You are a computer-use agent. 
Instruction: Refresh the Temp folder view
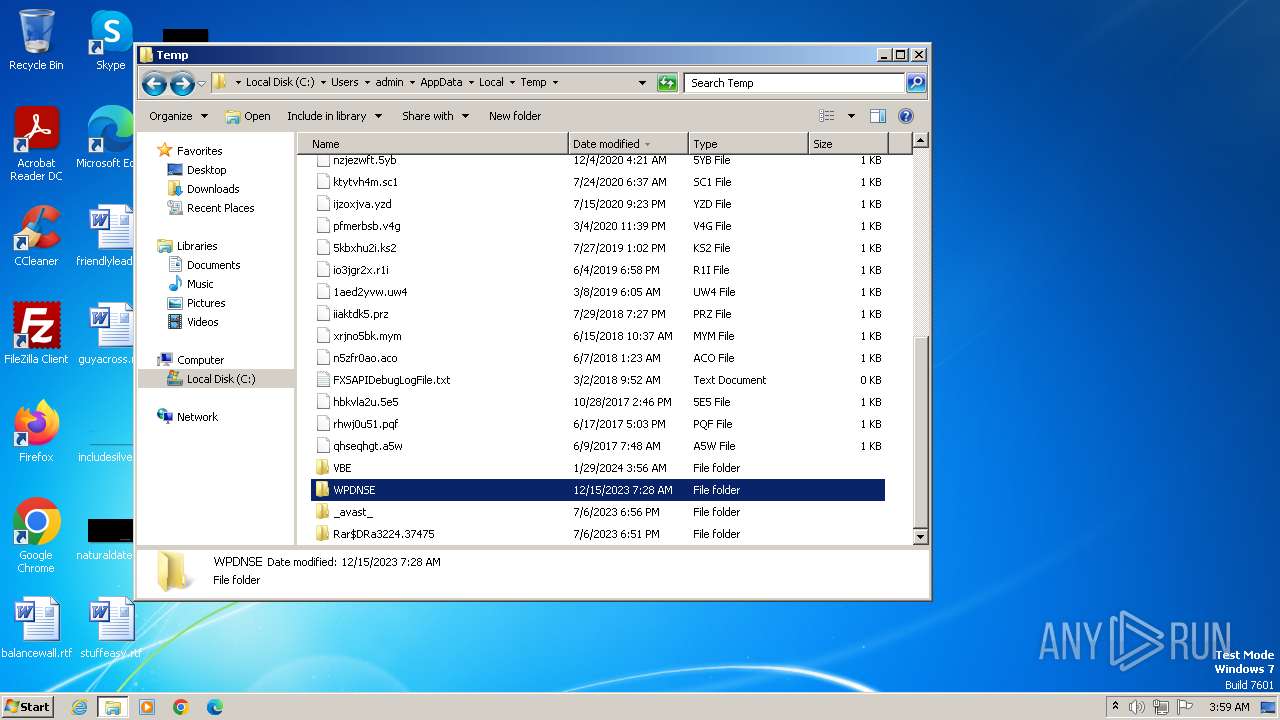(667, 83)
